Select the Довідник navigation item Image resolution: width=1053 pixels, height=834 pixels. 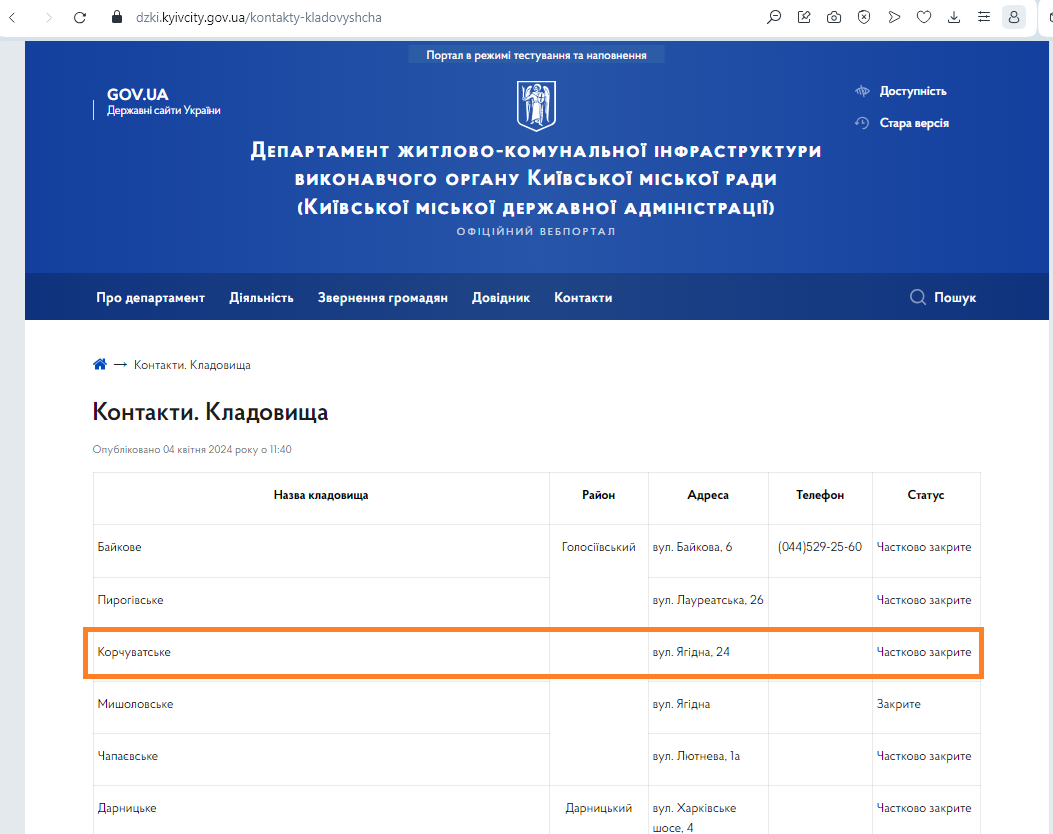(x=501, y=297)
